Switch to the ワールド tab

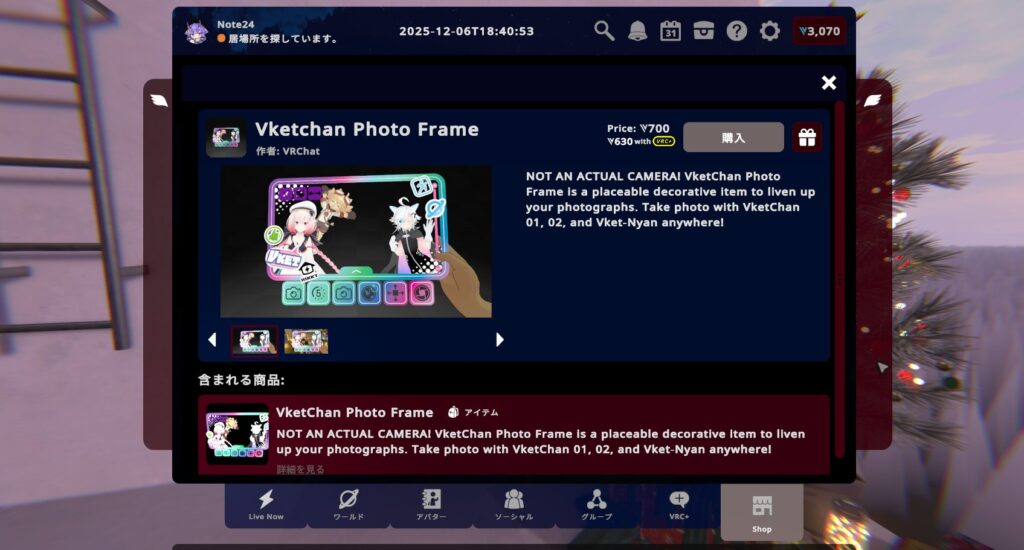coord(349,506)
